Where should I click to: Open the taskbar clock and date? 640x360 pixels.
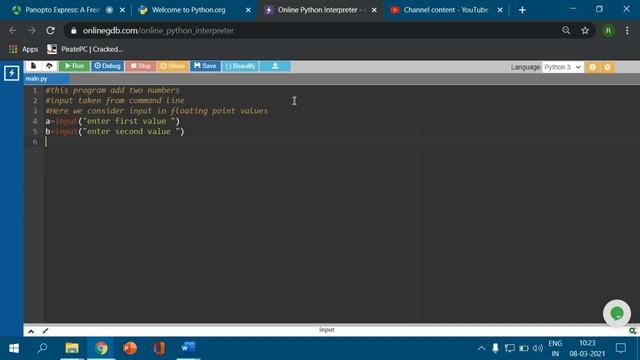(x=587, y=348)
